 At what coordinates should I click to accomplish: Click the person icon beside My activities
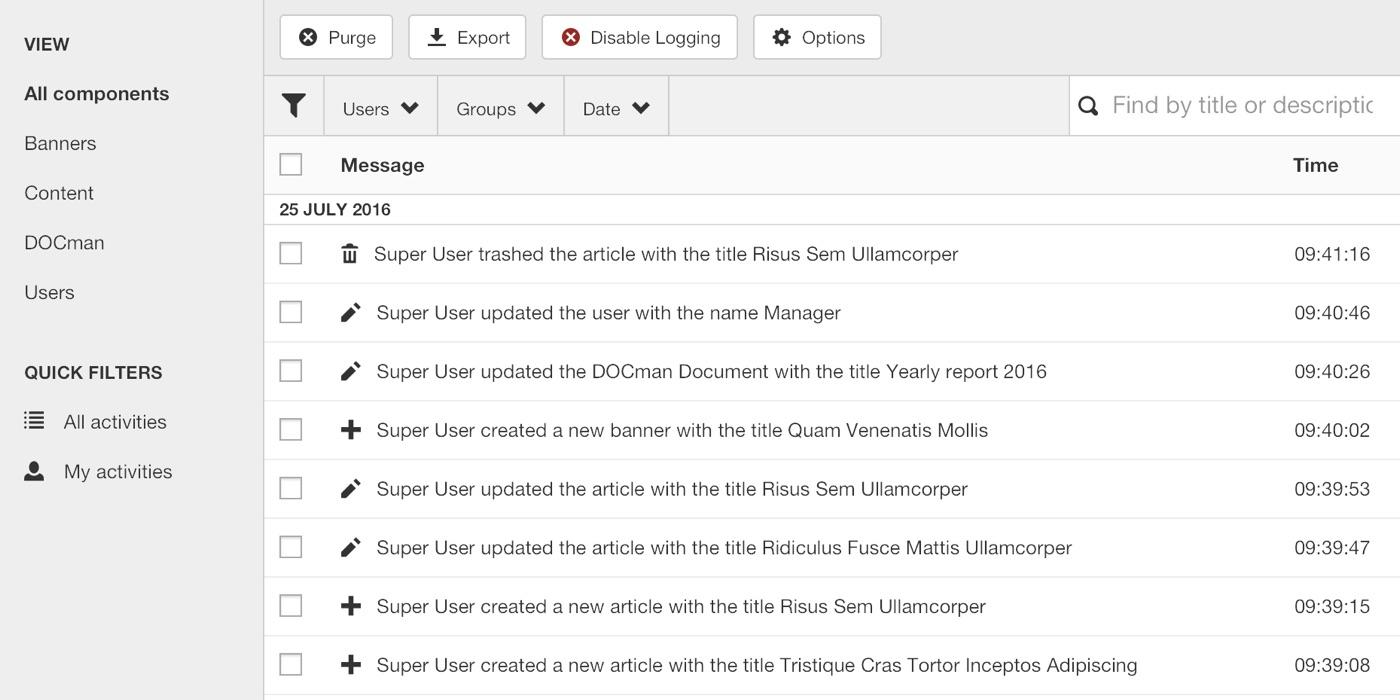click(35, 471)
